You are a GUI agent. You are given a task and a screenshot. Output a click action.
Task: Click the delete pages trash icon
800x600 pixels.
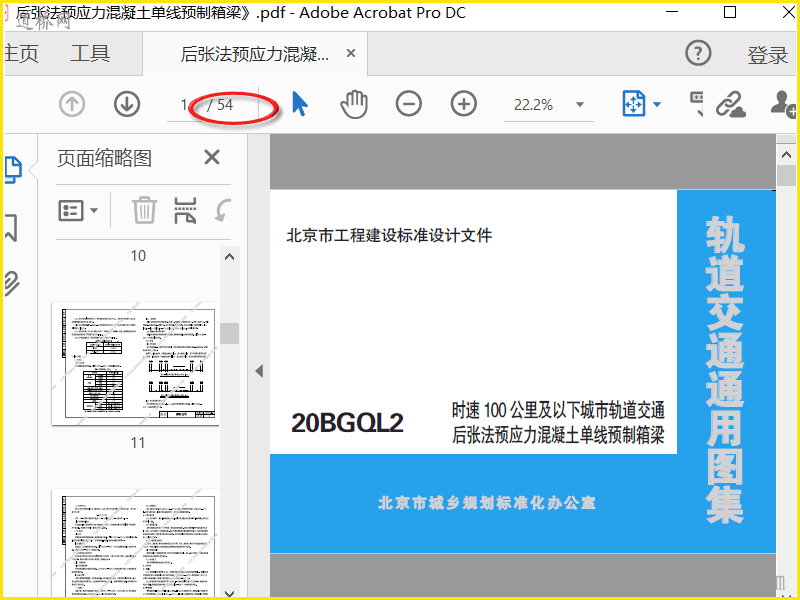coord(144,210)
